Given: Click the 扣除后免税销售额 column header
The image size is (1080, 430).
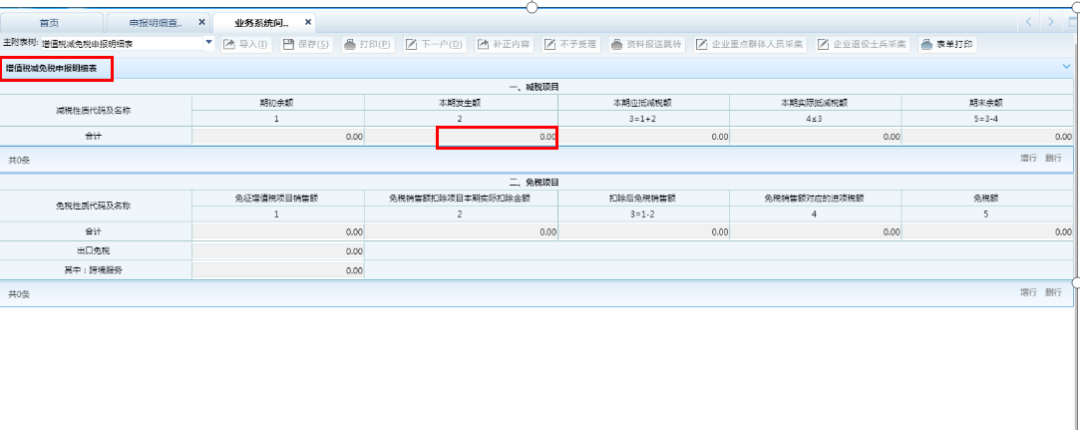Looking at the screenshot, I should tap(643, 198).
